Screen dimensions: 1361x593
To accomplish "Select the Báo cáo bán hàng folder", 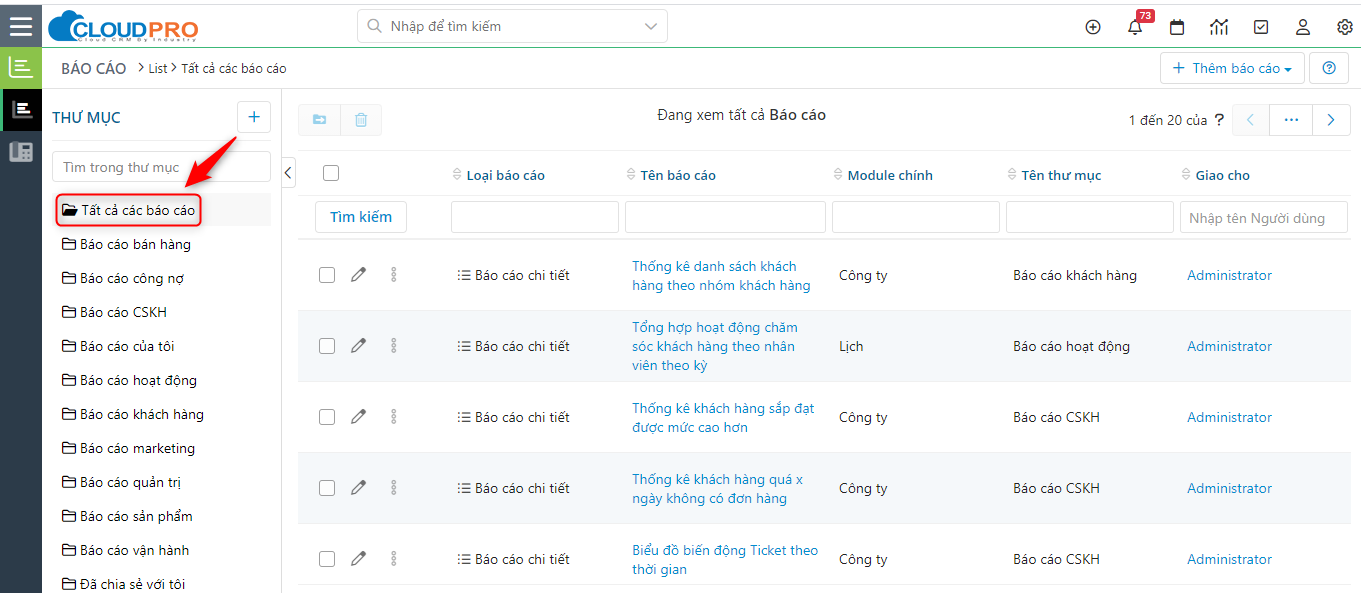I will point(134,244).
